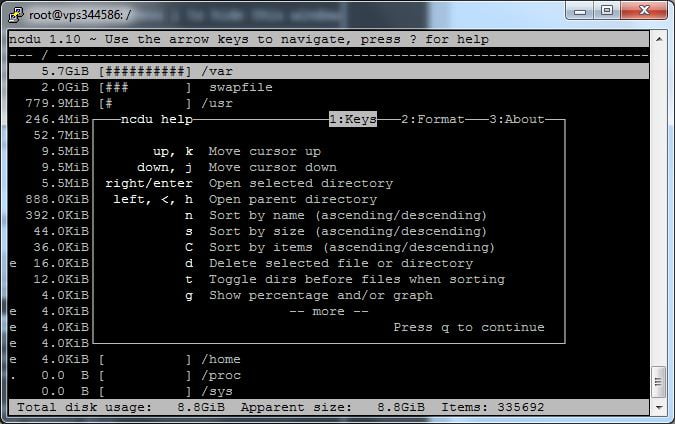
Task: Click the 5.5MiB size value
Action: (x=65, y=183)
